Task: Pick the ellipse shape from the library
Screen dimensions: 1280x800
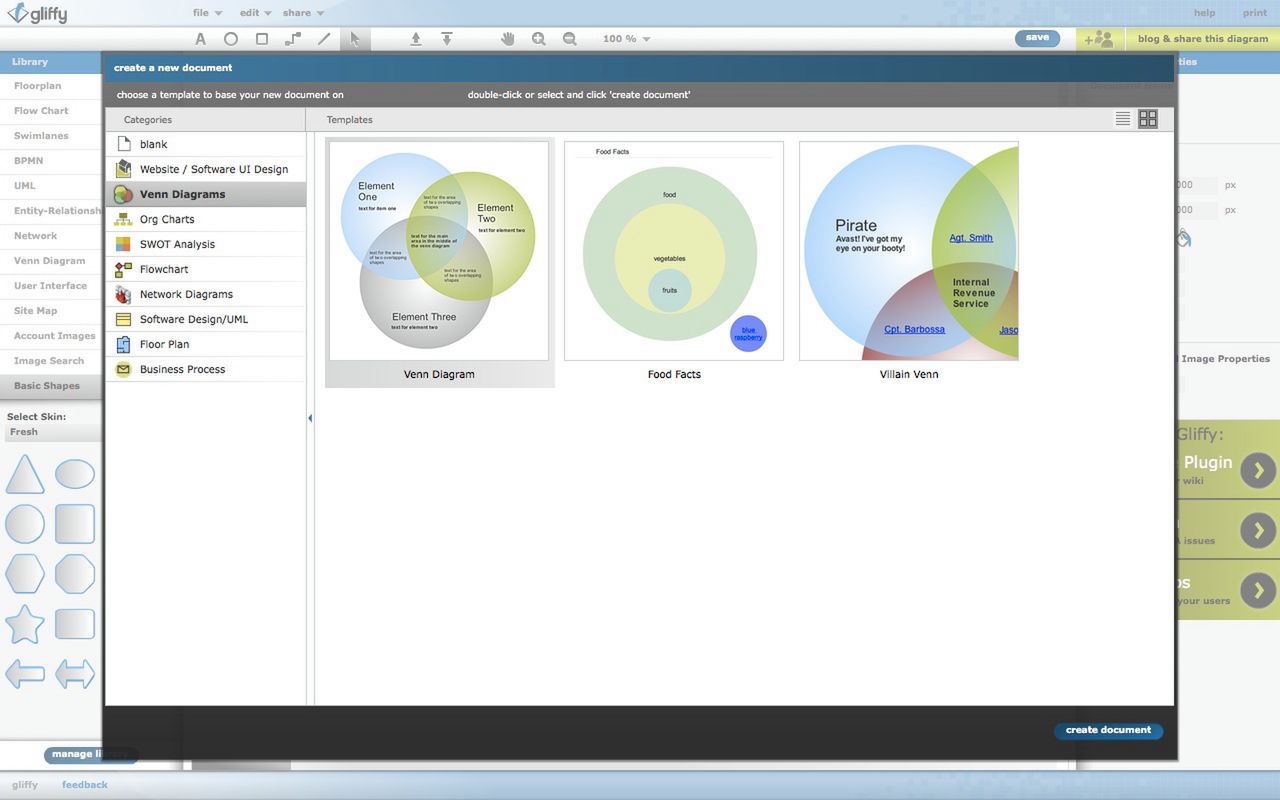Action: point(75,474)
